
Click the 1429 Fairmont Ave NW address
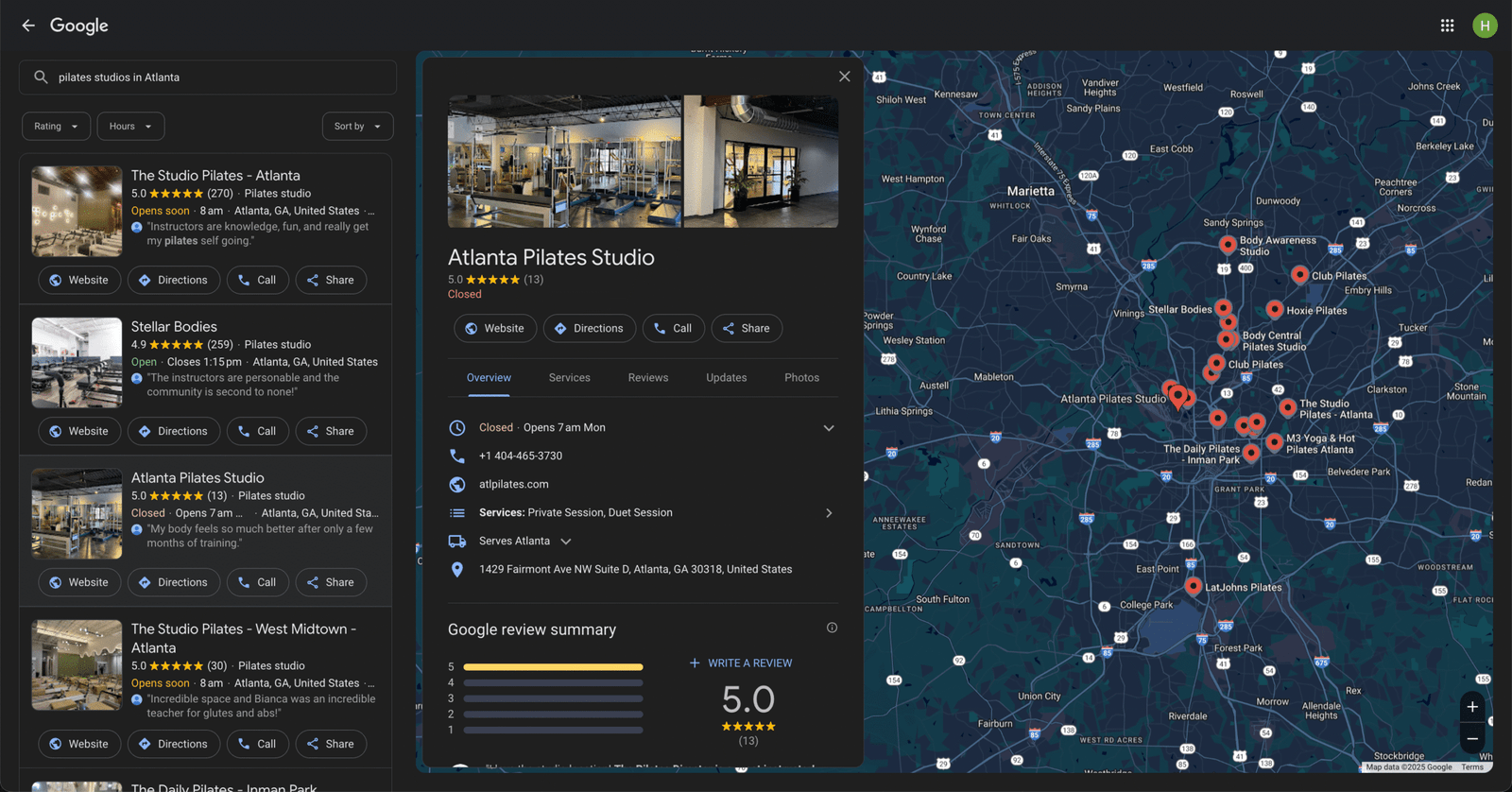click(x=635, y=569)
